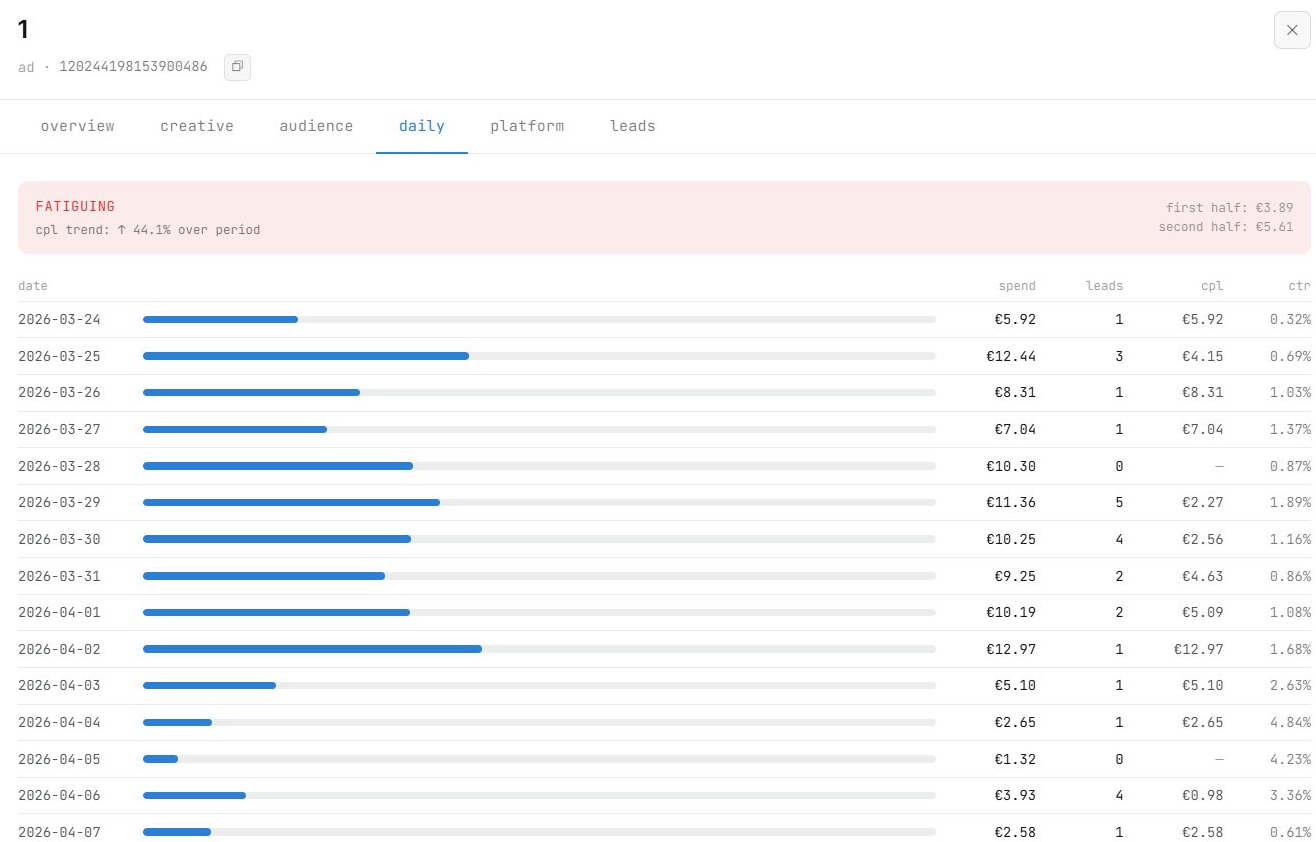Screen dimensions: 1316x842
Task: Select the 2026-03-30 date cell
Action: point(59,539)
